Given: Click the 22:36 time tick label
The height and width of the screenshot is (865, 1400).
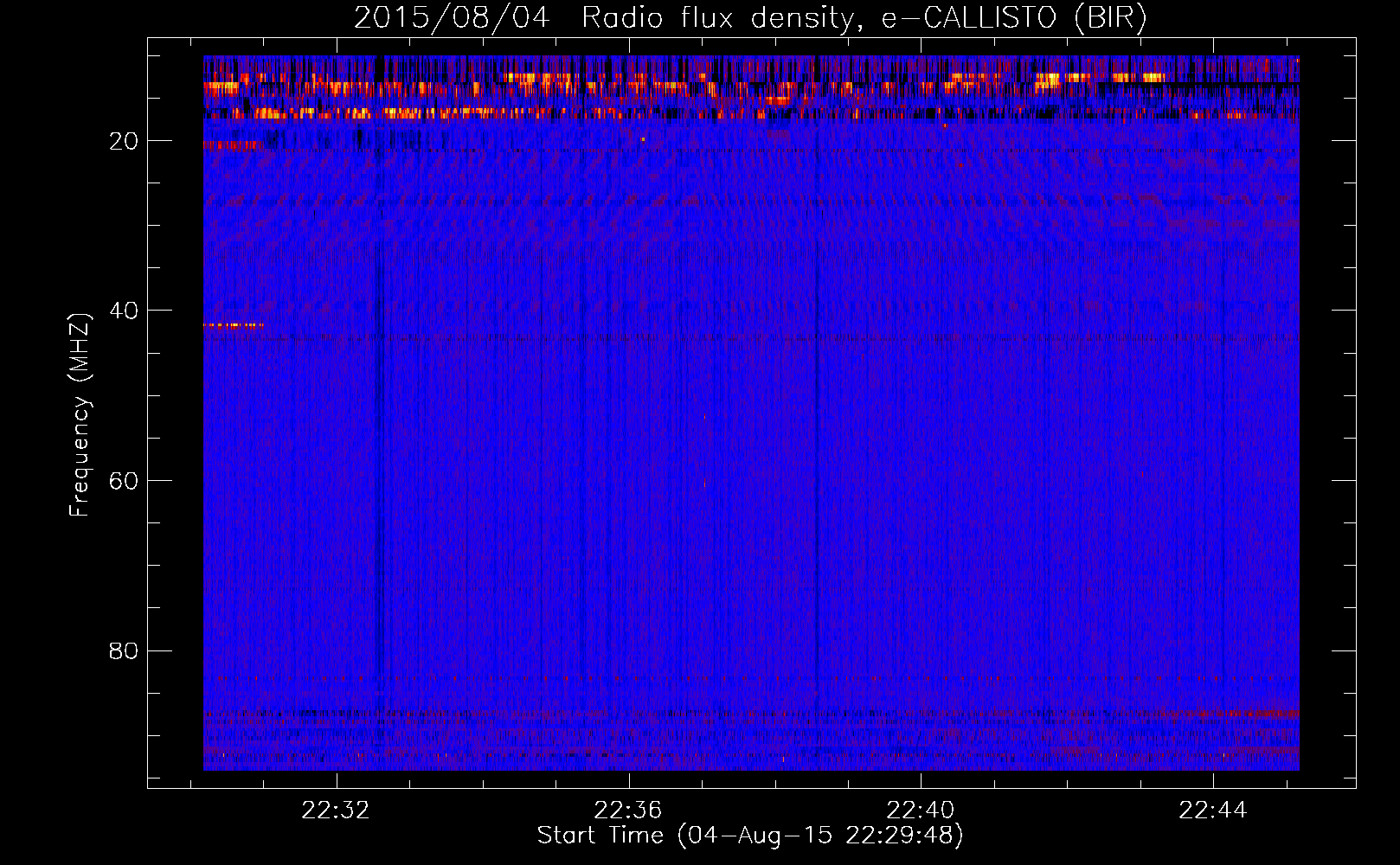Looking at the screenshot, I should (x=628, y=810).
